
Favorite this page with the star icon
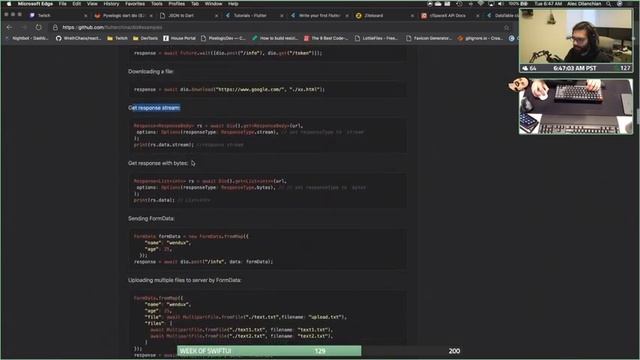[507, 27]
